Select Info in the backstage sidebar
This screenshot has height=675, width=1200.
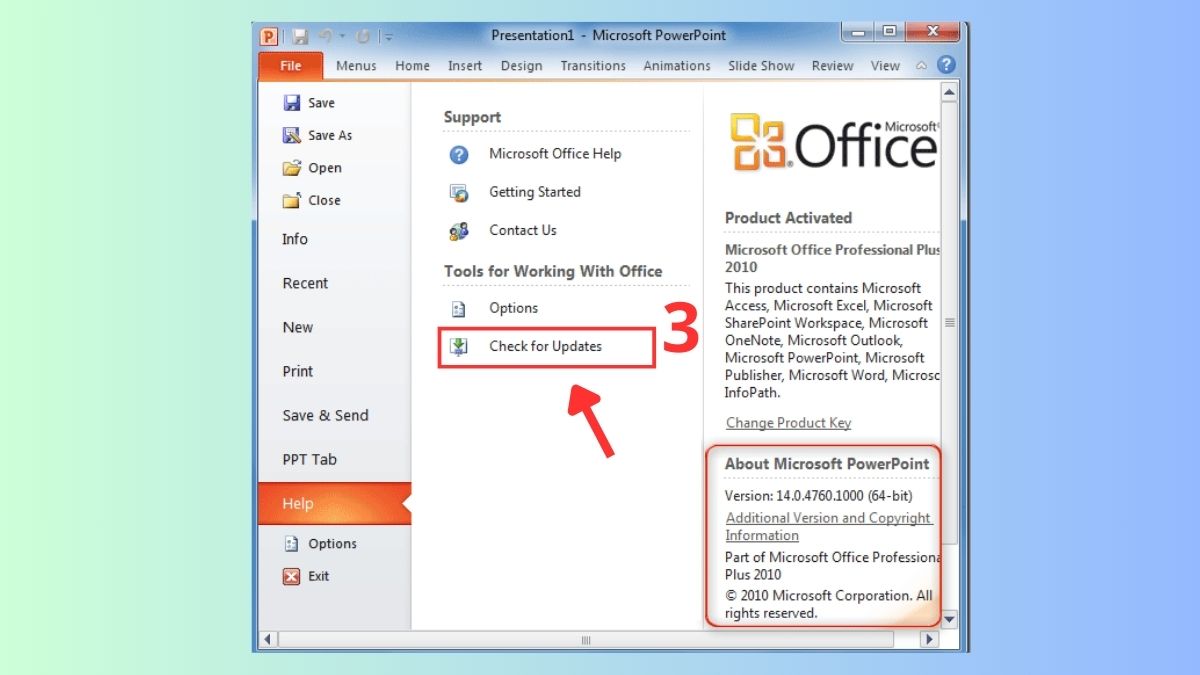[295, 239]
